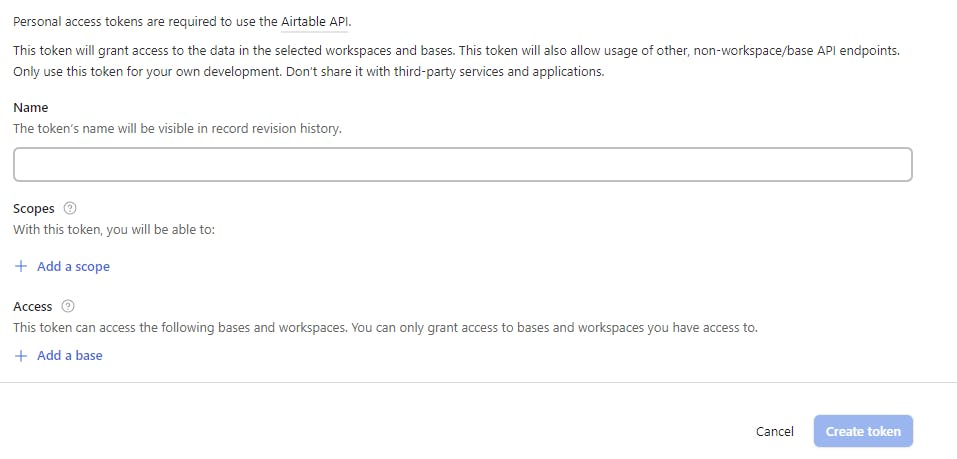The height and width of the screenshot is (459, 957).
Task: Click the Create token button
Action: 863,432
